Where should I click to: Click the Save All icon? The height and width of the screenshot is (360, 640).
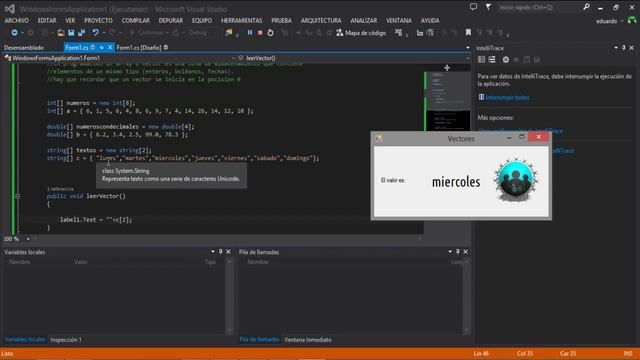pos(82,33)
